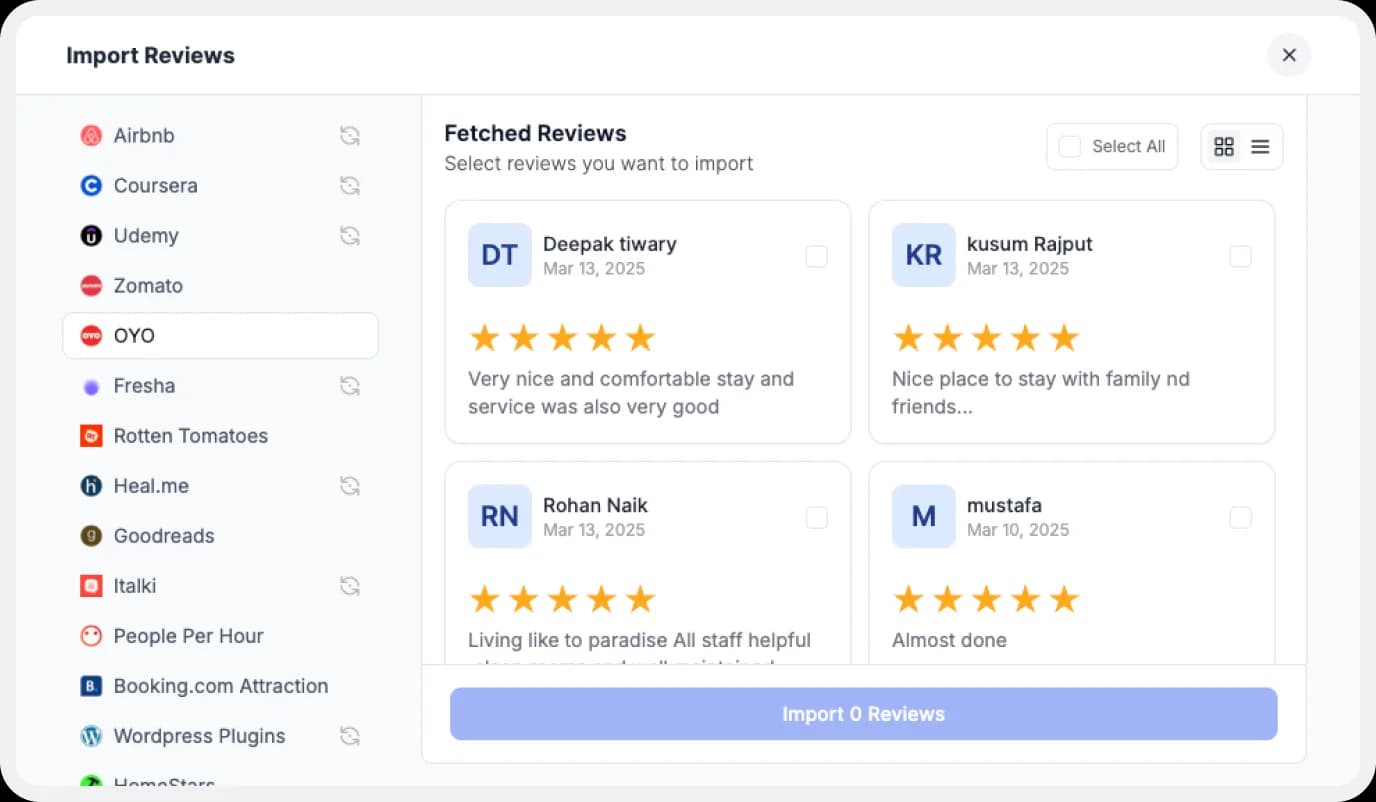
Task: Select mustafa's review checkbox
Action: click(1240, 517)
